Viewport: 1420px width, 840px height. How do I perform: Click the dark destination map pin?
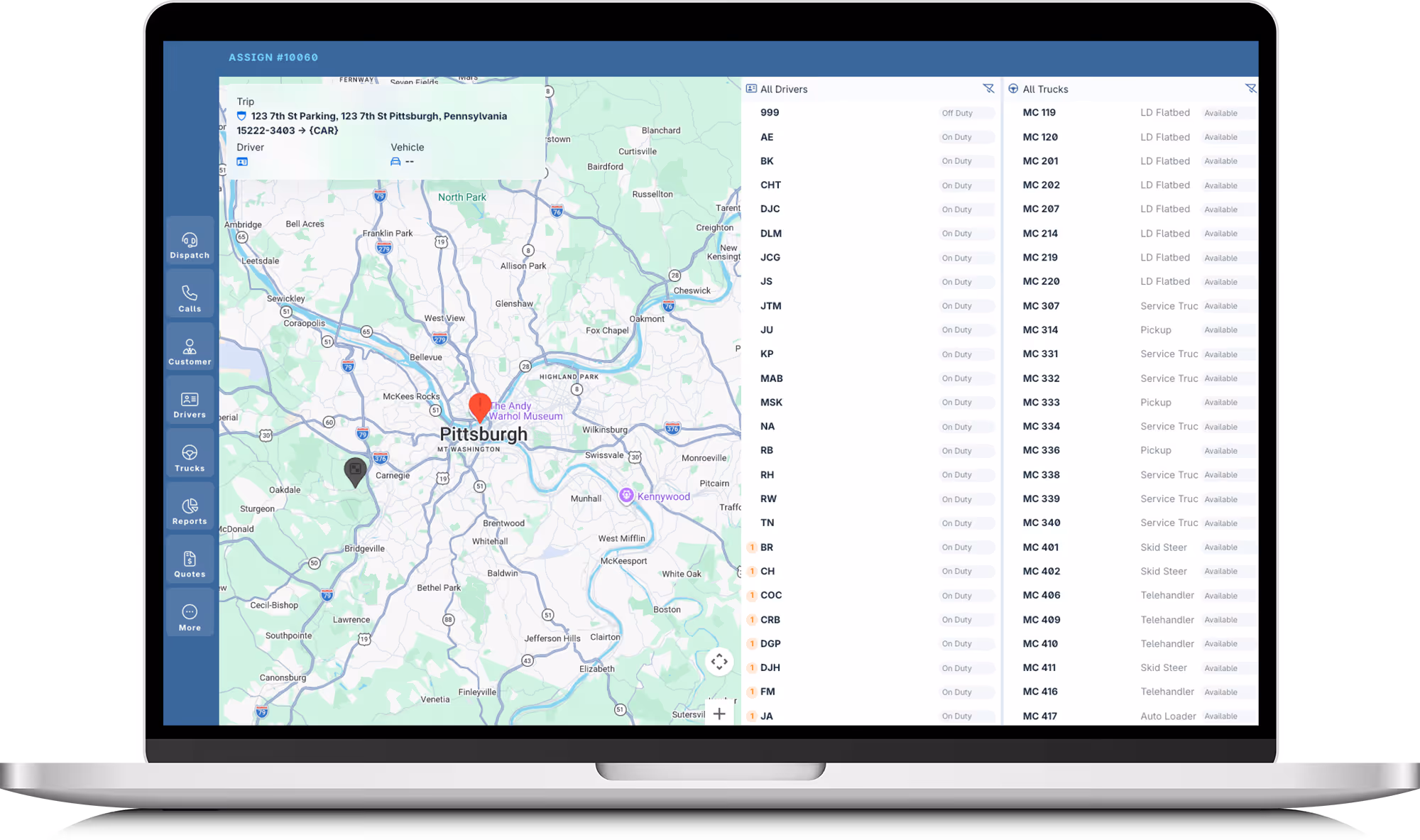coord(355,472)
